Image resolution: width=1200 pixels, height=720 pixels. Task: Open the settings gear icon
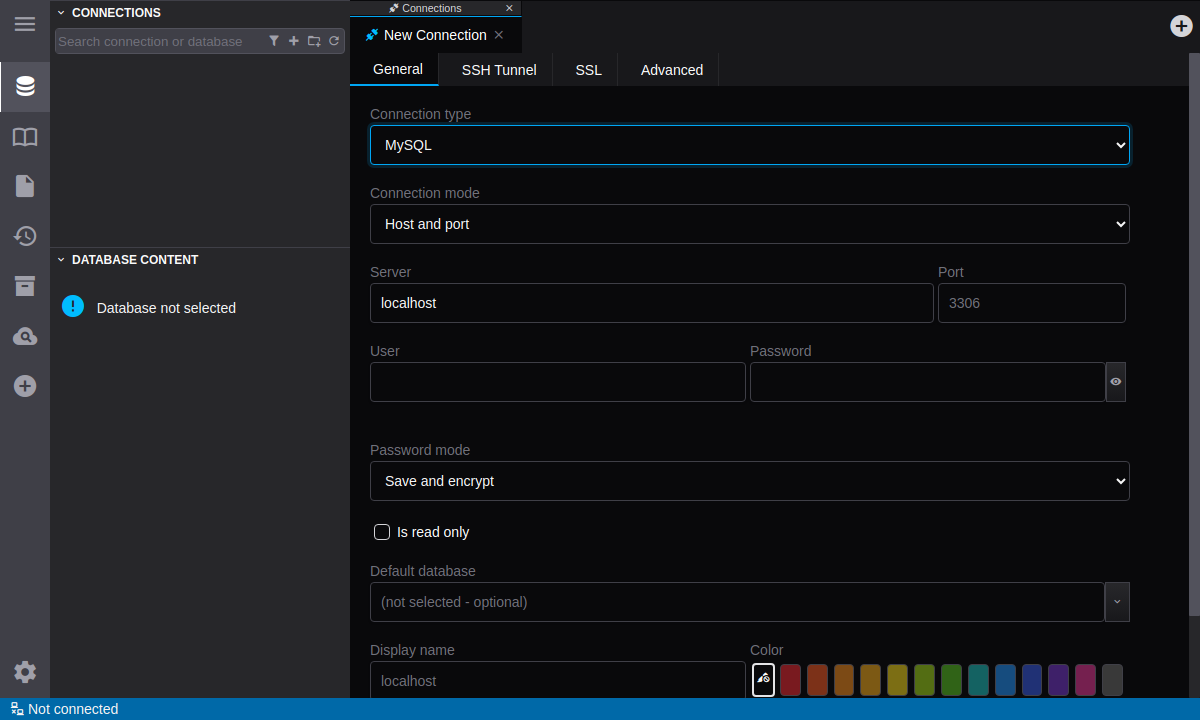click(x=25, y=672)
